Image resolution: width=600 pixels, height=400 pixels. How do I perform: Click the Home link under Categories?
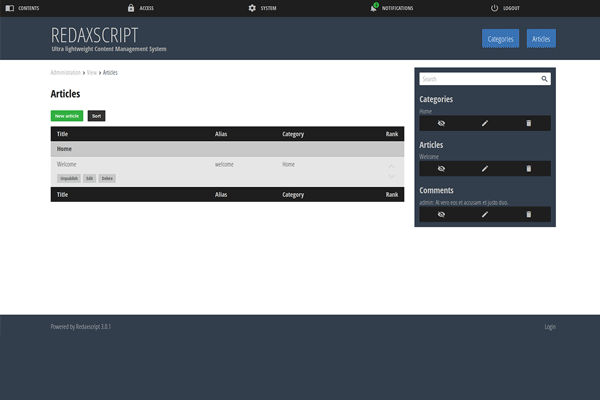point(426,111)
